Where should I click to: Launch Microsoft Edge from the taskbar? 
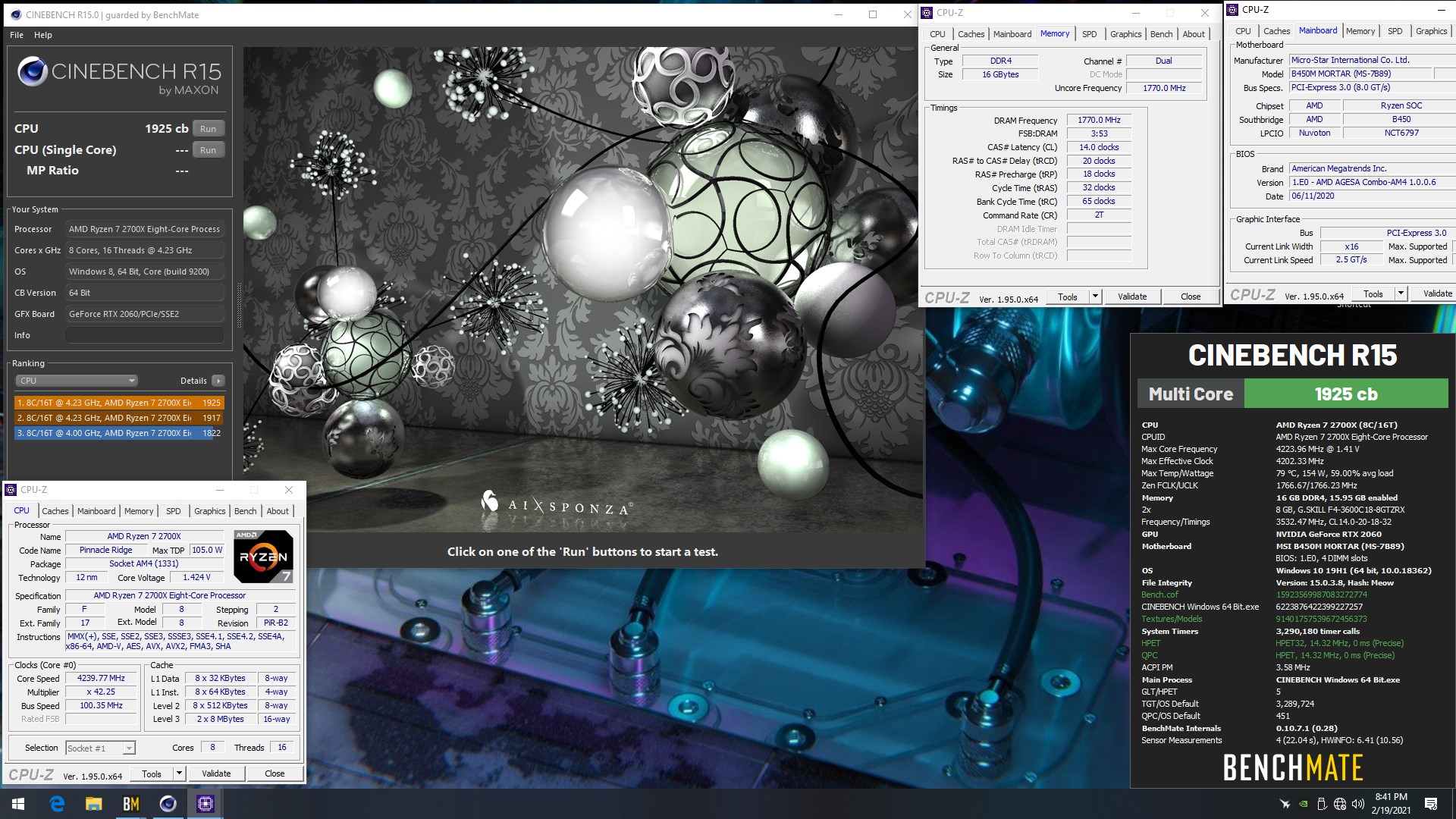57,804
